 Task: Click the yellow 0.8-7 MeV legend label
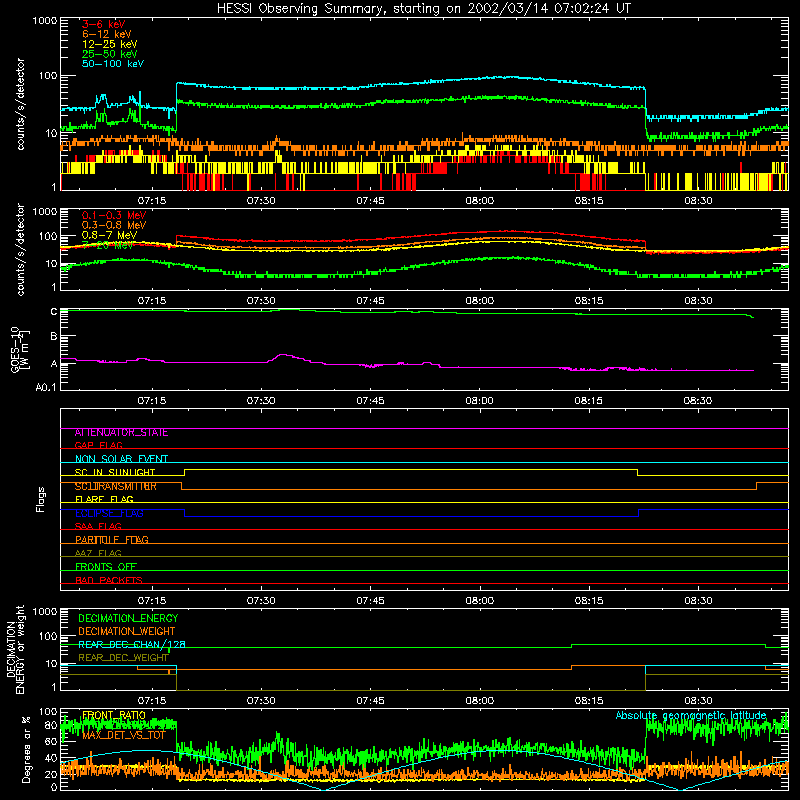[x=110, y=235]
